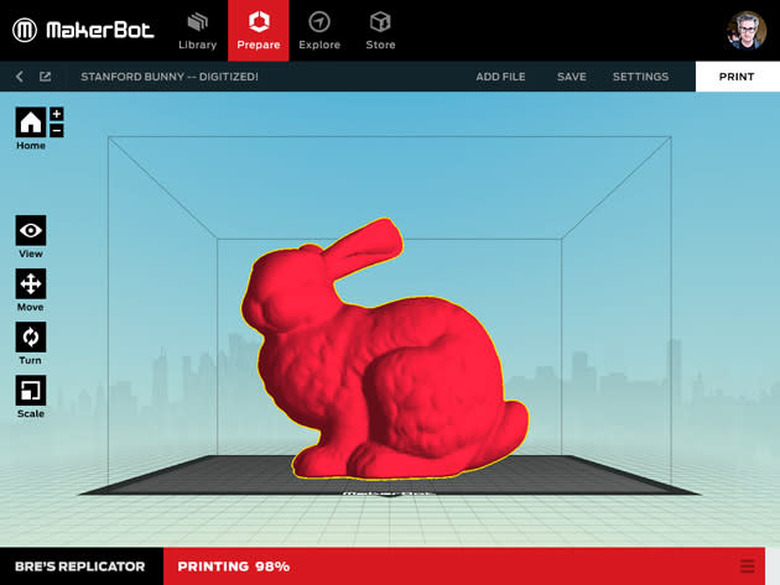Click ADD FILE button
The image size is (780, 585).
500,77
